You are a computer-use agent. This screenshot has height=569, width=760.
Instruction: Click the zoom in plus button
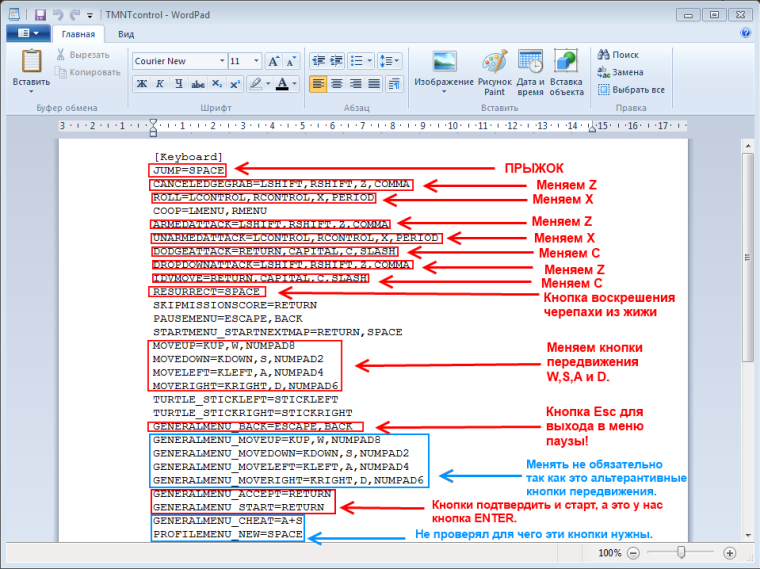pos(729,553)
